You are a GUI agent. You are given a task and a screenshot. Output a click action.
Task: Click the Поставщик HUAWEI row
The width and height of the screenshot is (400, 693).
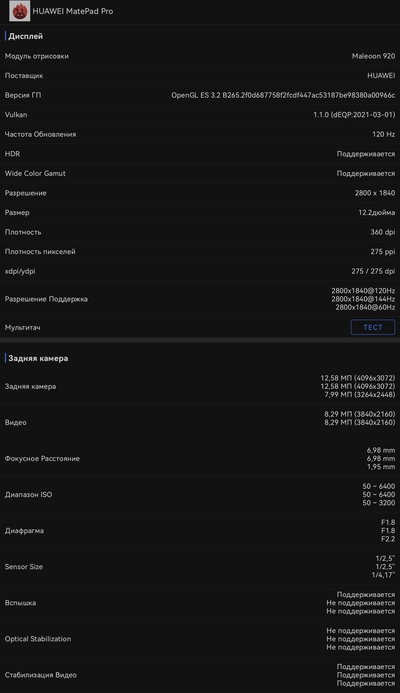200,76
